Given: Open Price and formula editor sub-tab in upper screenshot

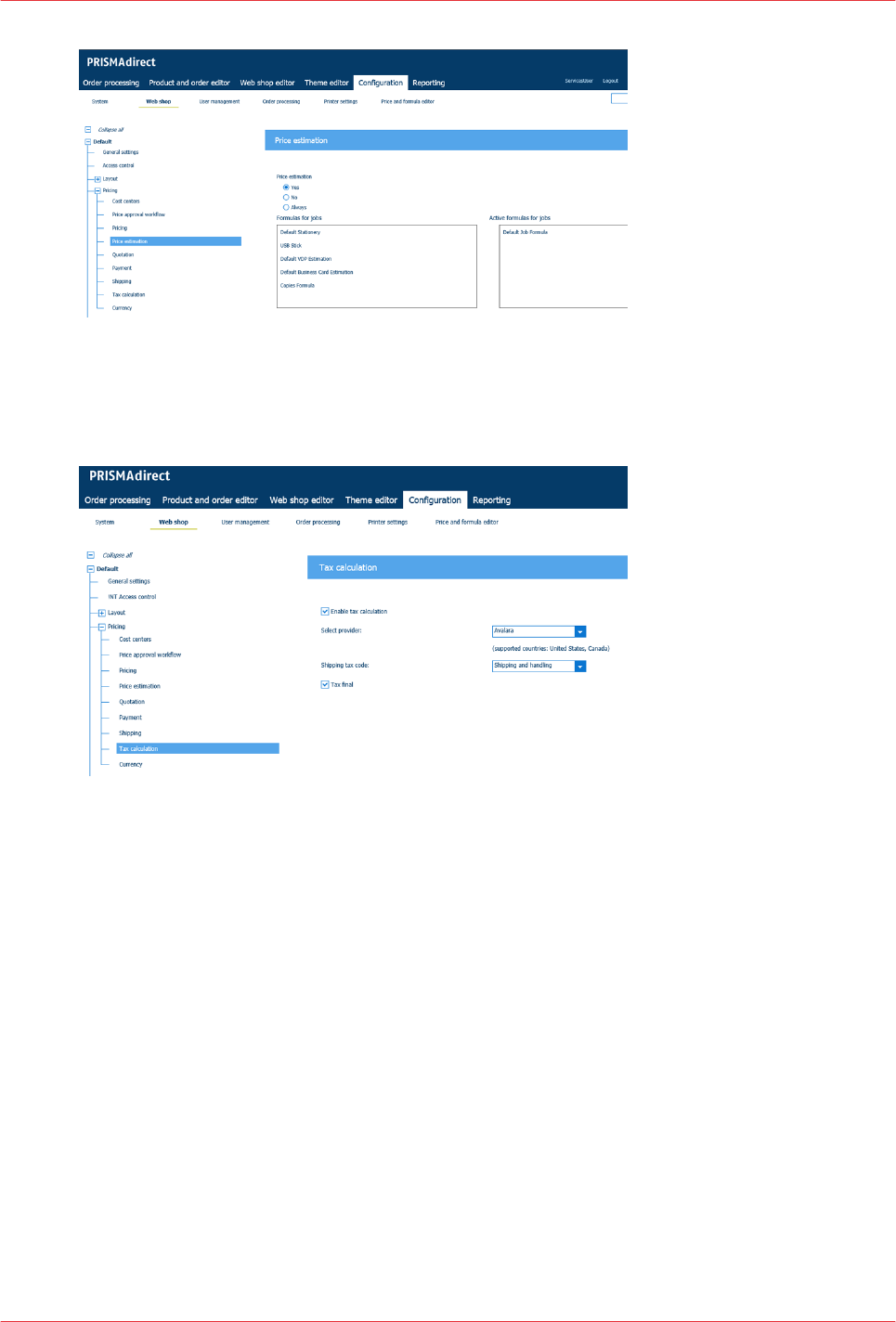Looking at the screenshot, I should (408, 101).
